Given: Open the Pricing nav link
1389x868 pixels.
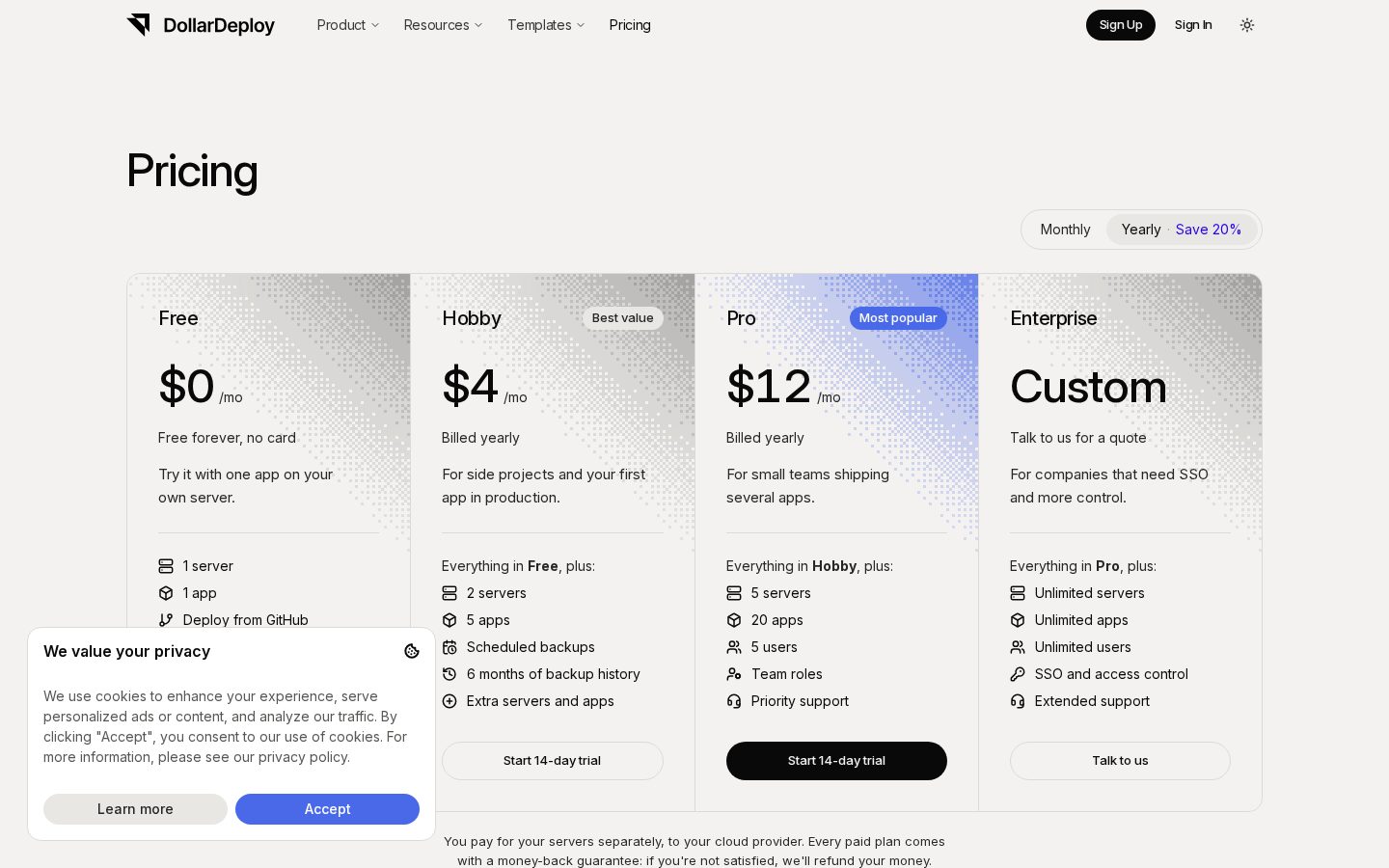Looking at the screenshot, I should click(x=630, y=25).
